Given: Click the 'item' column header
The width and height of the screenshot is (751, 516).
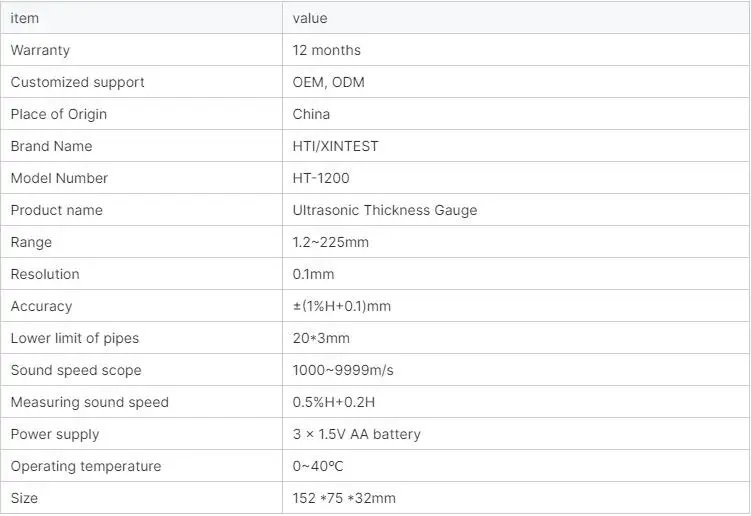Looking at the screenshot, I should (x=24, y=18).
